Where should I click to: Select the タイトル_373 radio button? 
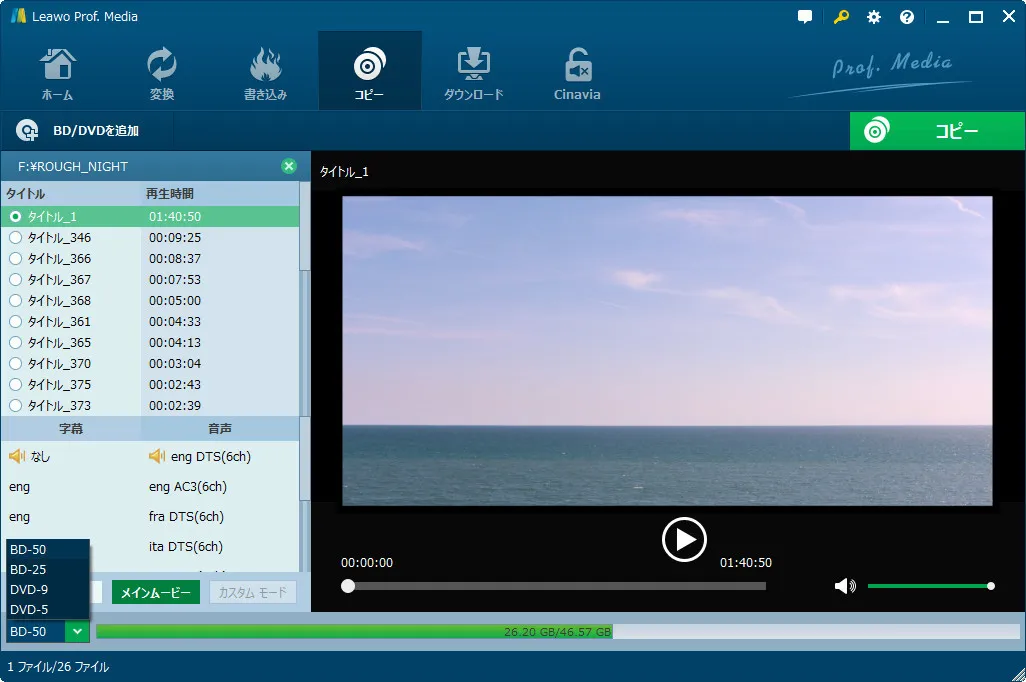16,405
